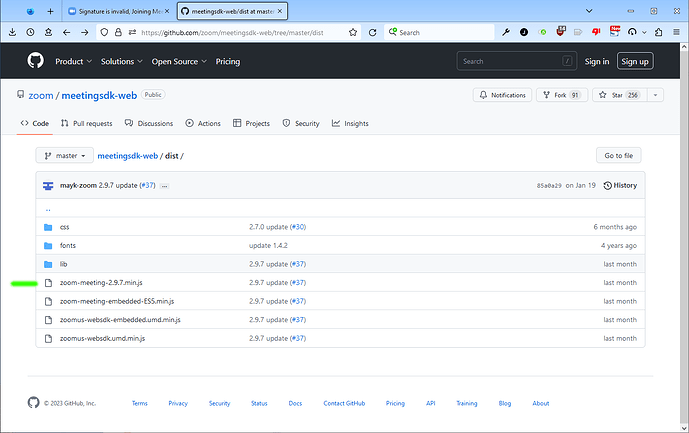Switch to the Projects tab

[251, 124]
